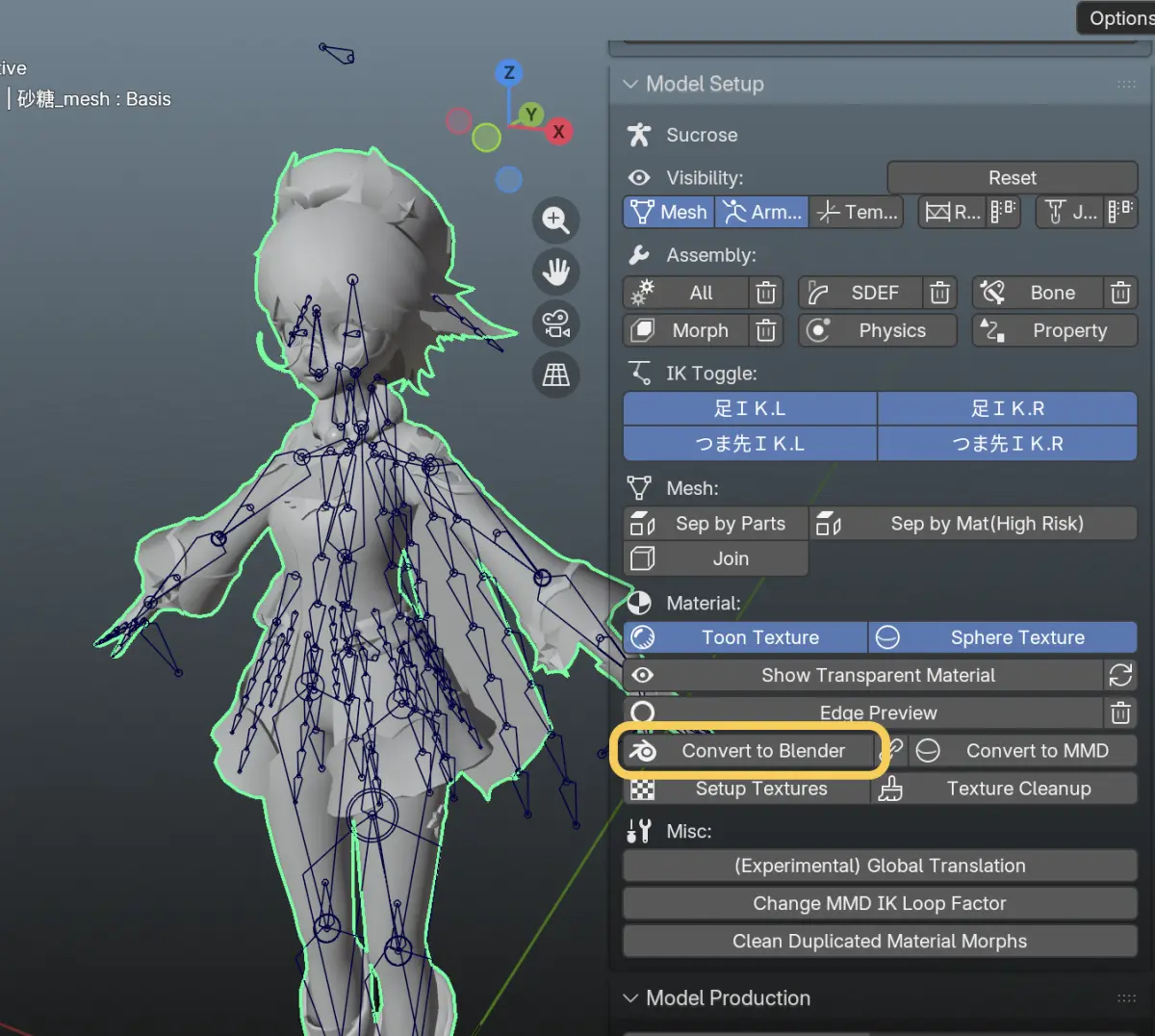The image size is (1155, 1036).
Task: Toggle Sphere Texture material option
Action: pos(1003,637)
